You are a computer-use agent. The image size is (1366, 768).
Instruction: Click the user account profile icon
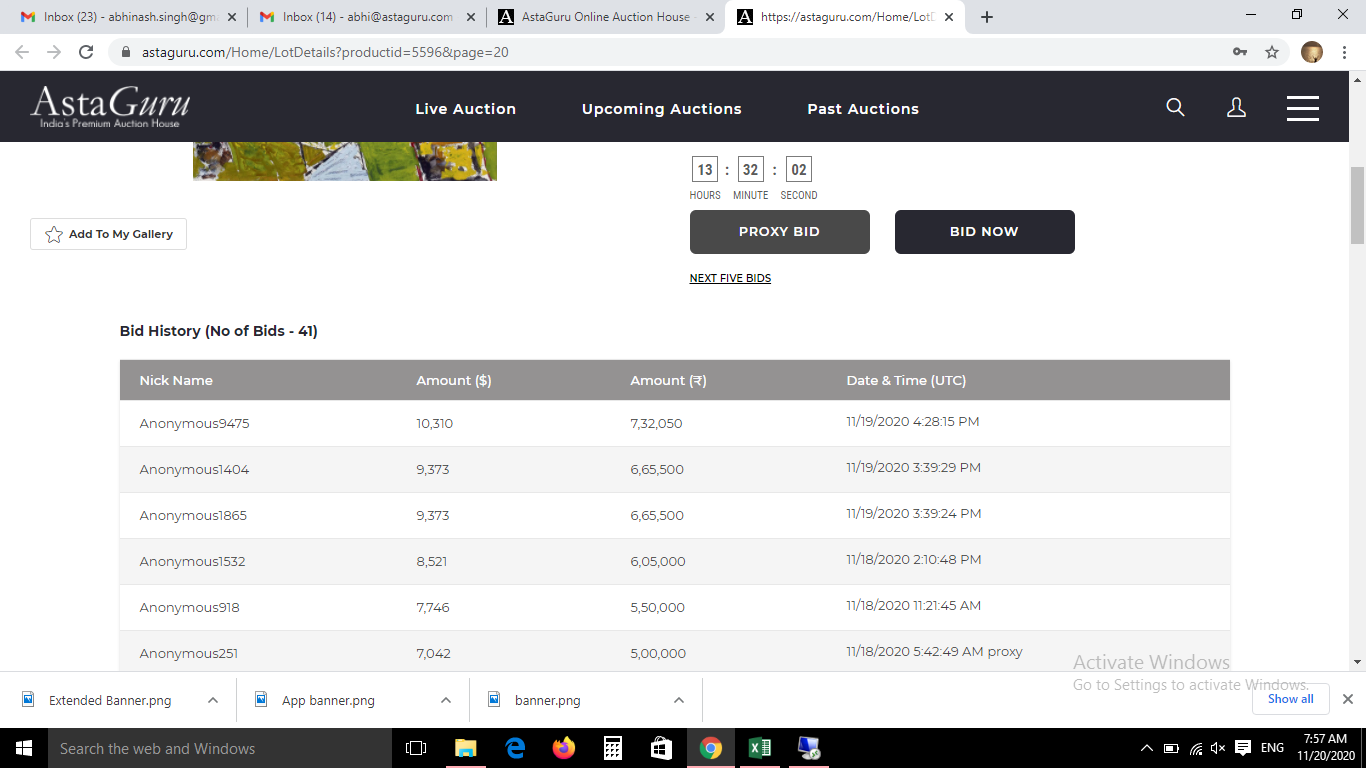[1236, 108]
